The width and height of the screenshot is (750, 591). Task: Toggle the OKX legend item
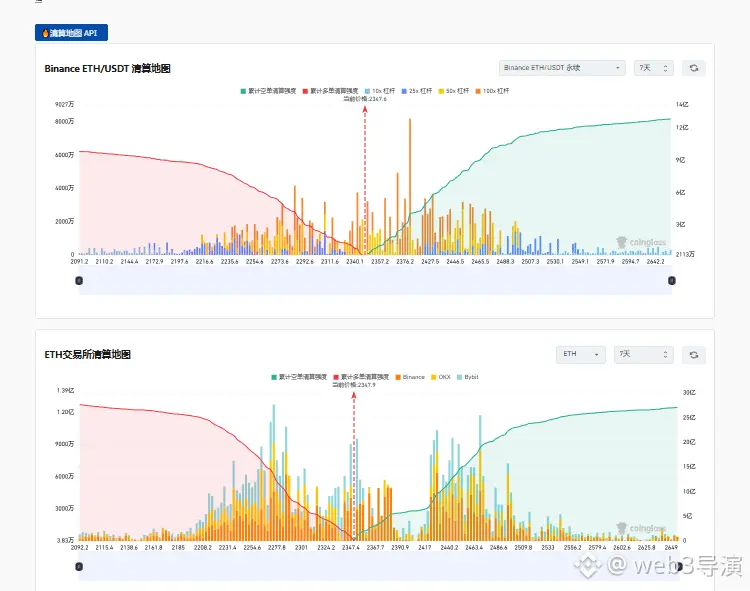click(441, 377)
